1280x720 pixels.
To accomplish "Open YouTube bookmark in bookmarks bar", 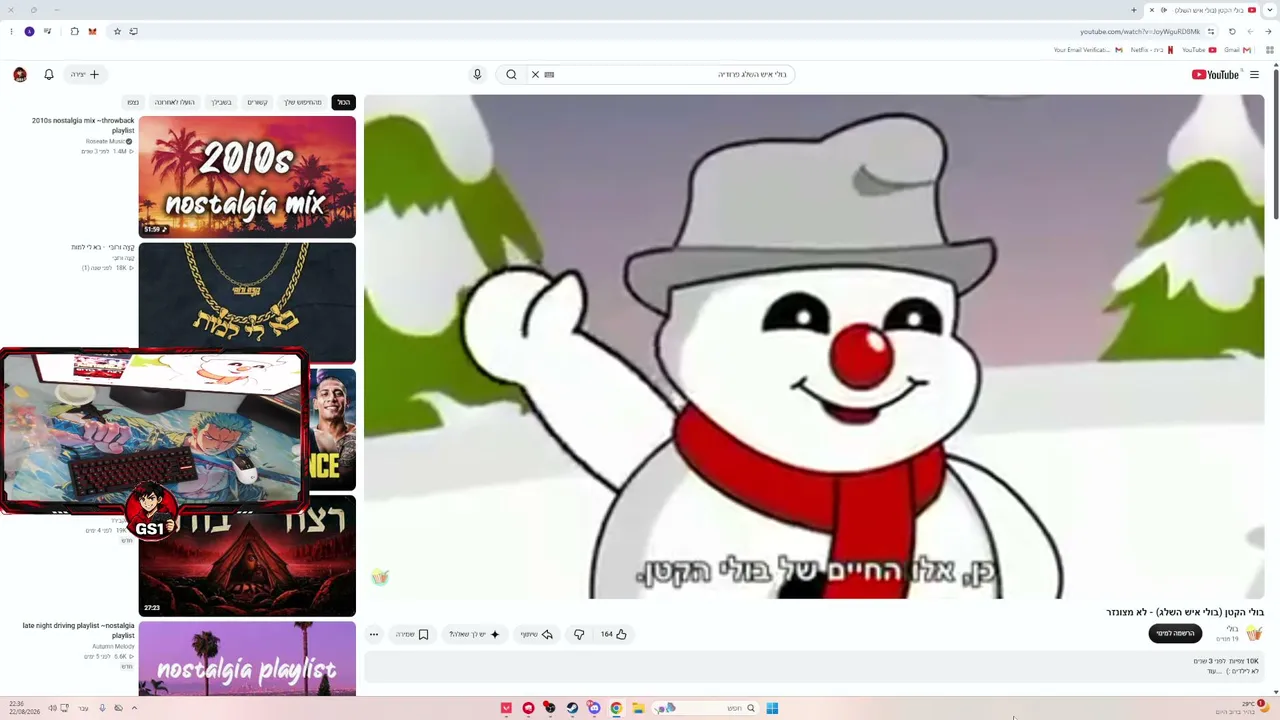I will pyautogui.click(x=1199, y=50).
